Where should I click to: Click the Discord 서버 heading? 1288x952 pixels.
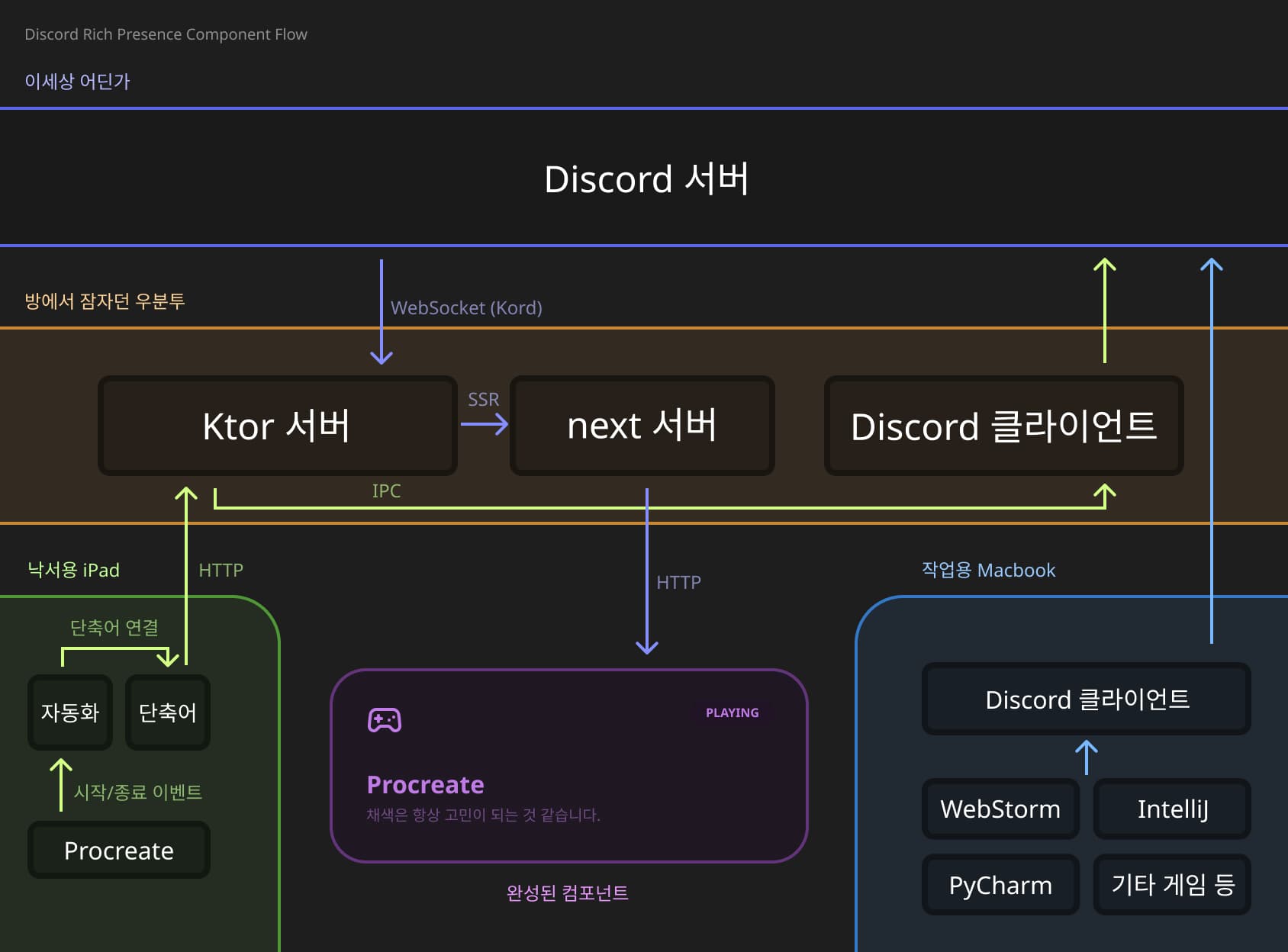pyautogui.click(x=646, y=179)
